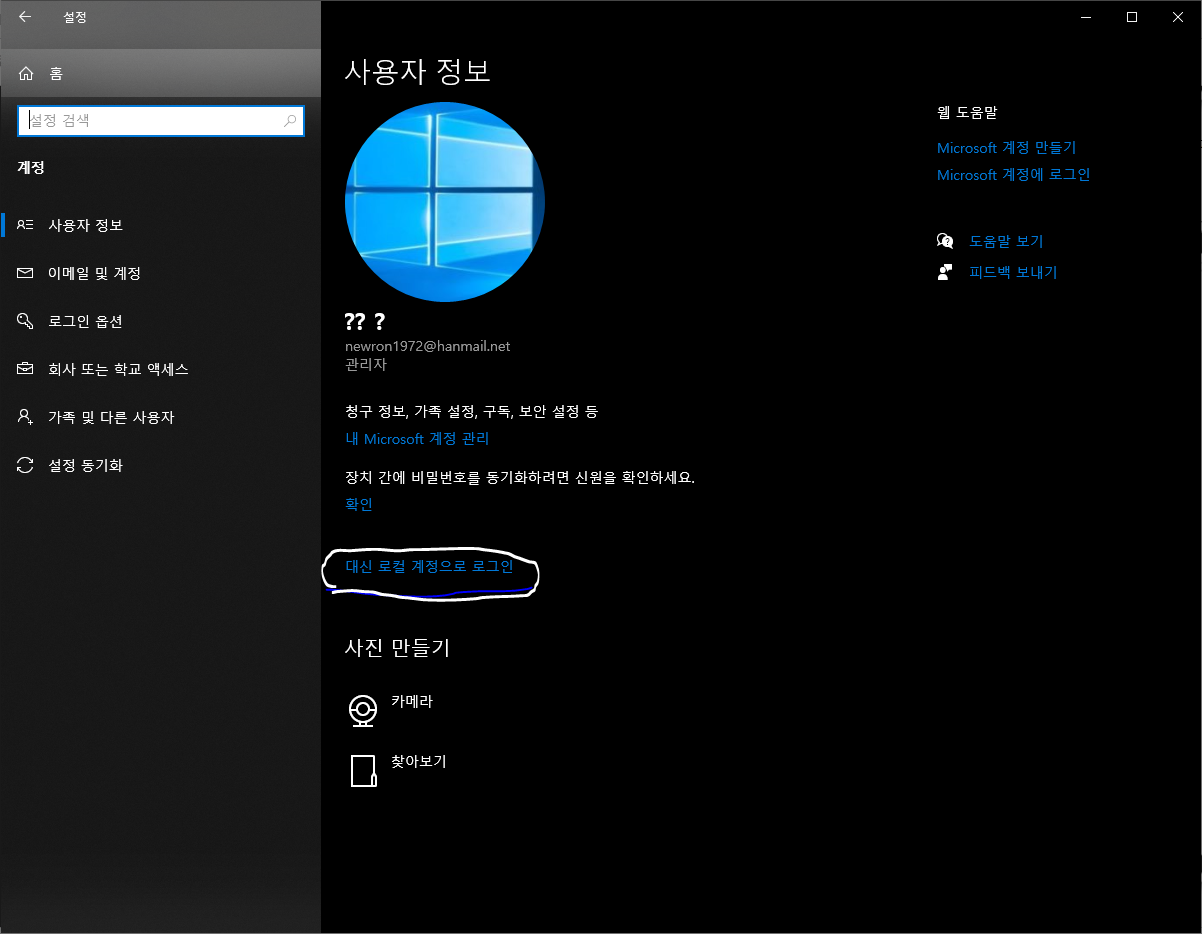Click the 찾아보기 file icon

363,771
